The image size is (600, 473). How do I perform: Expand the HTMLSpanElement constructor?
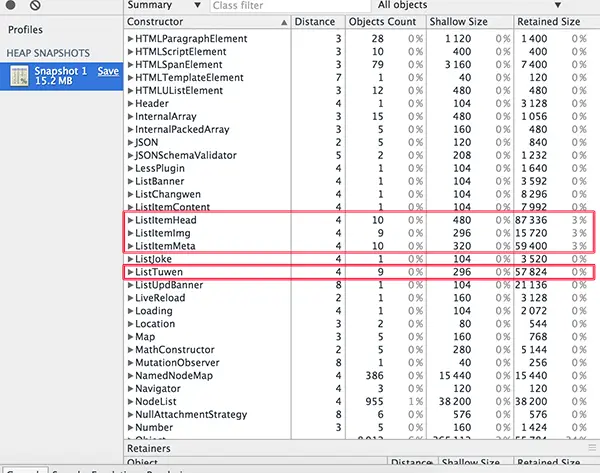pos(130,65)
